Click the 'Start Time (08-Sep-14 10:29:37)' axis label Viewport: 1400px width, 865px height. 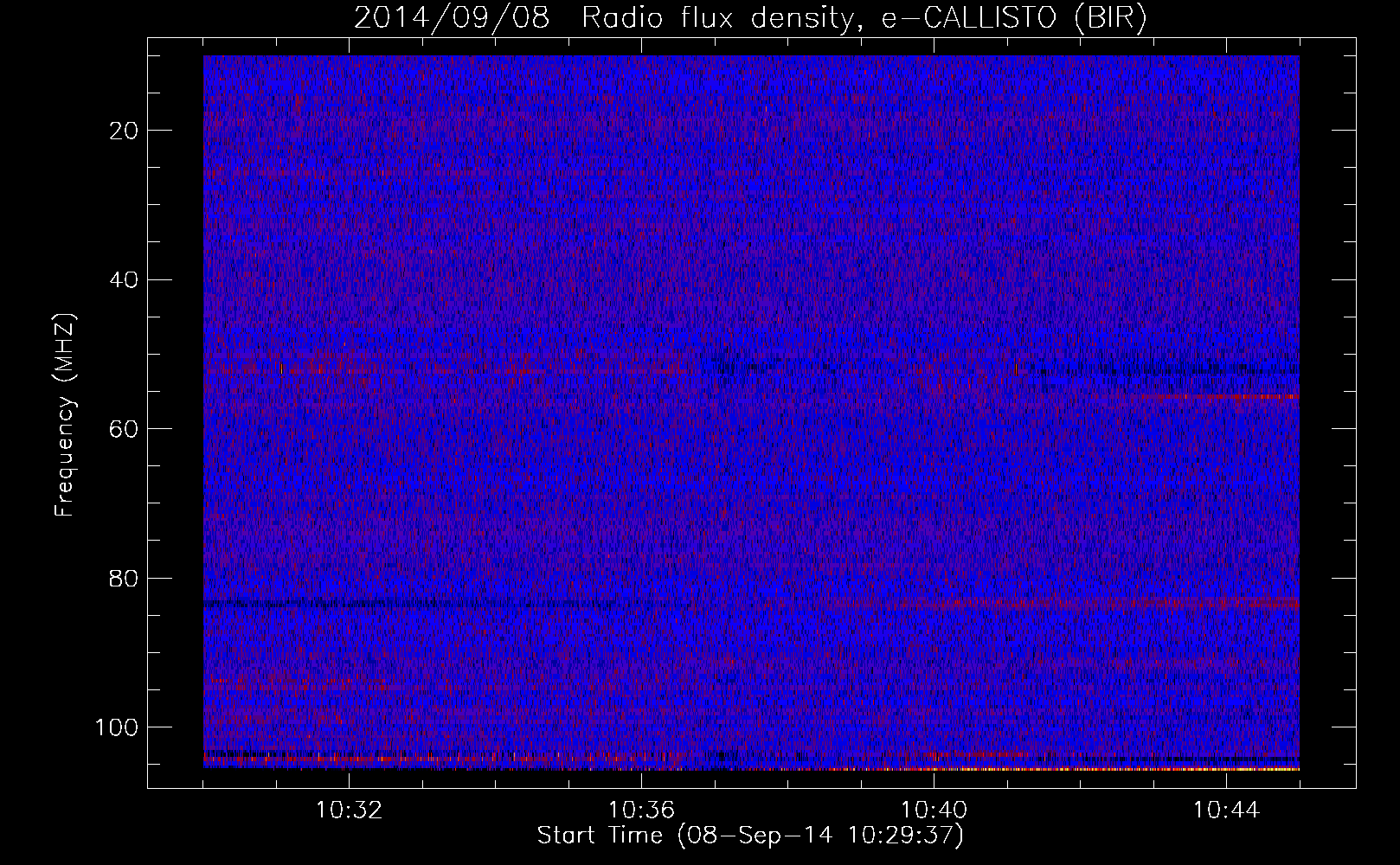750,836
